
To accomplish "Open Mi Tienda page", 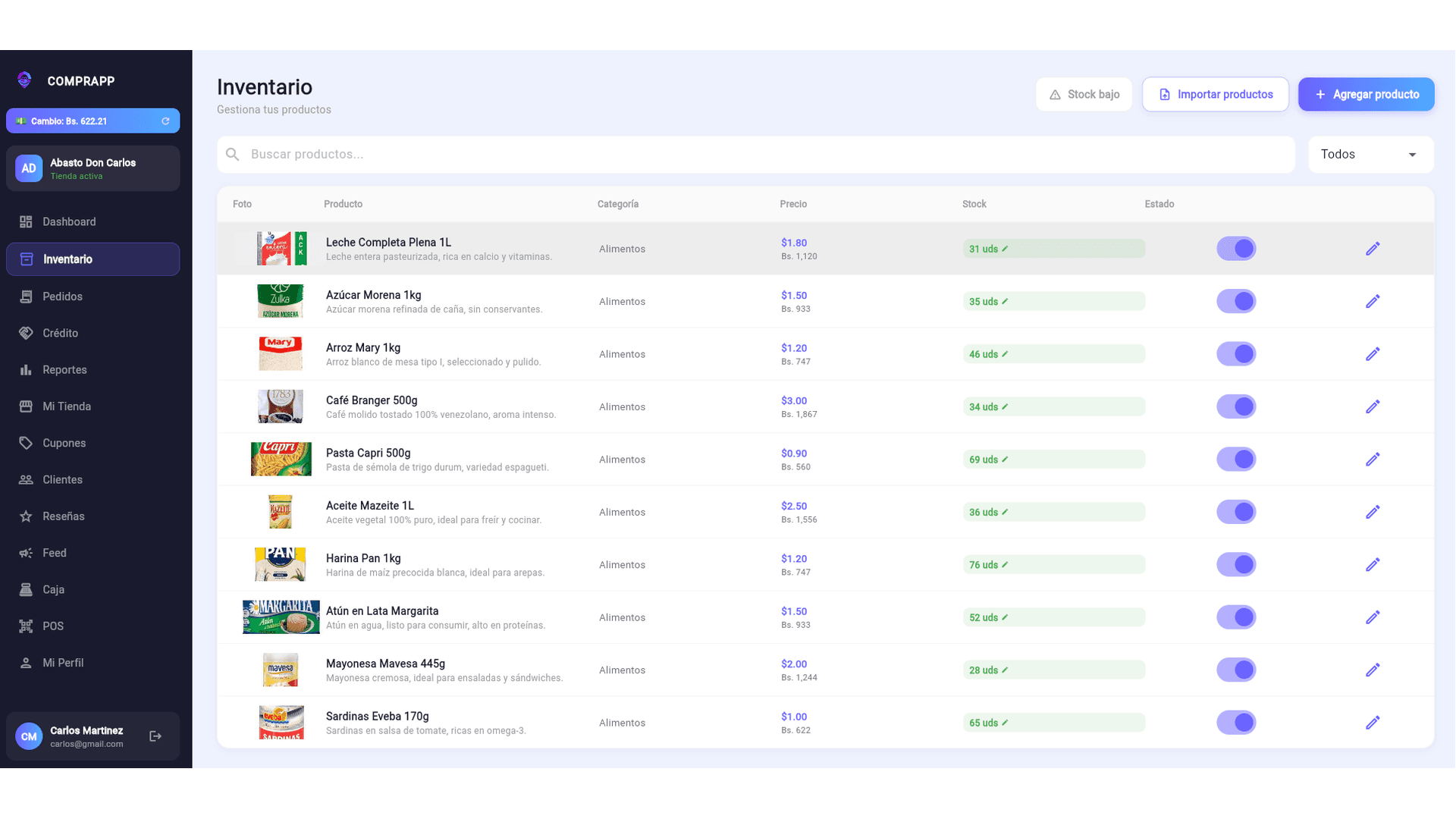I will [x=93, y=406].
